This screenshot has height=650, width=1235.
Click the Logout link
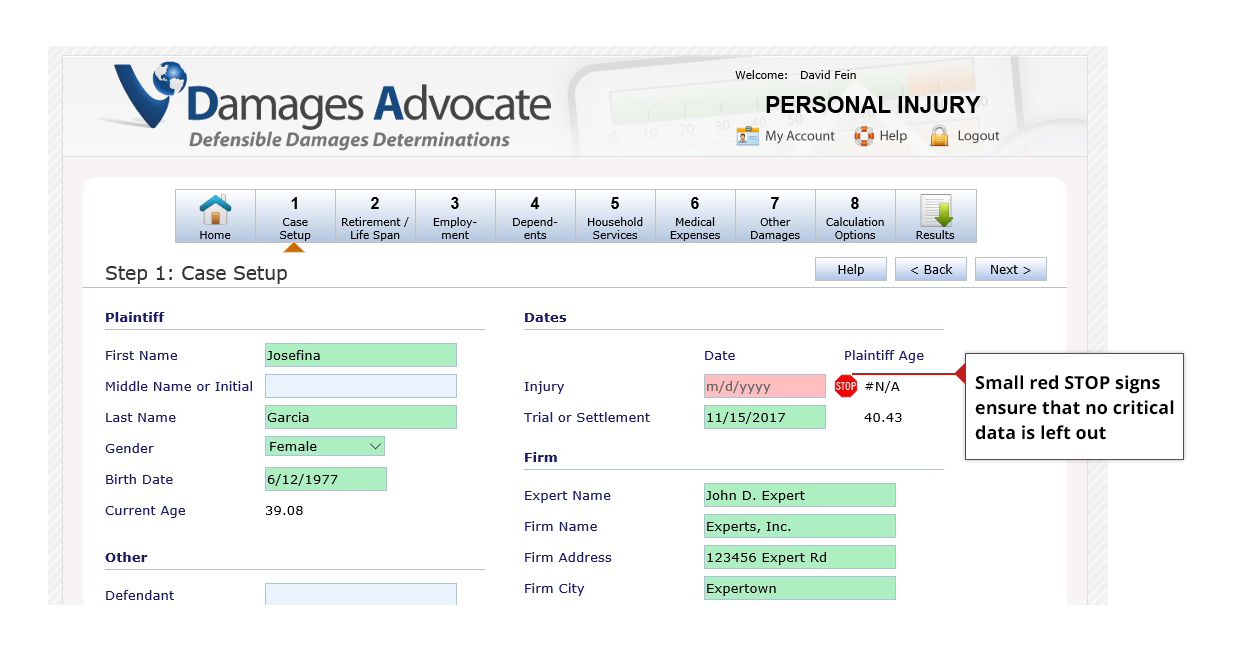pos(978,136)
